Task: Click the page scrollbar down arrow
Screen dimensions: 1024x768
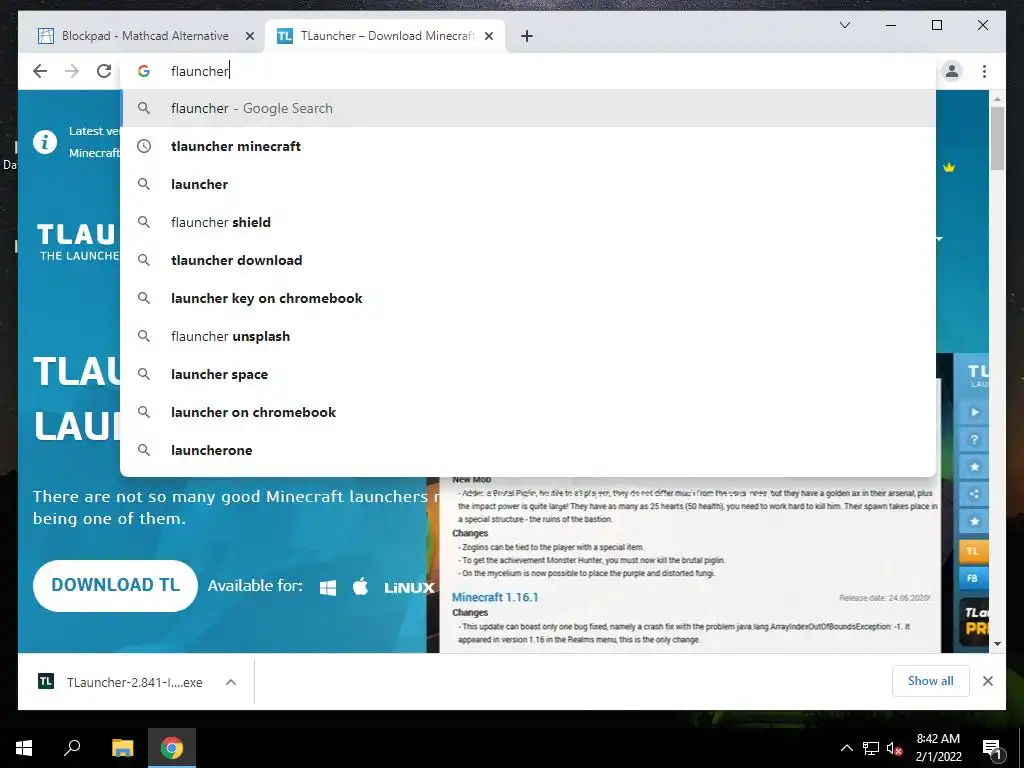Action: 997,644
